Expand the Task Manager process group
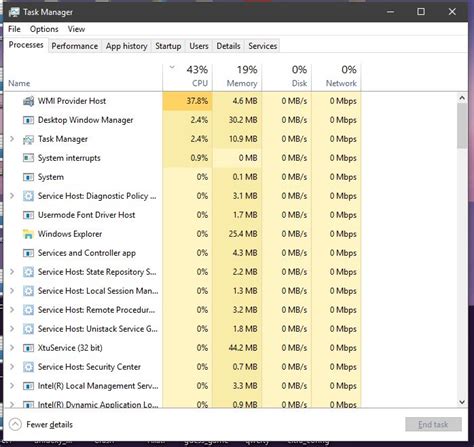The image size is (474, 447). coord(12,139)
